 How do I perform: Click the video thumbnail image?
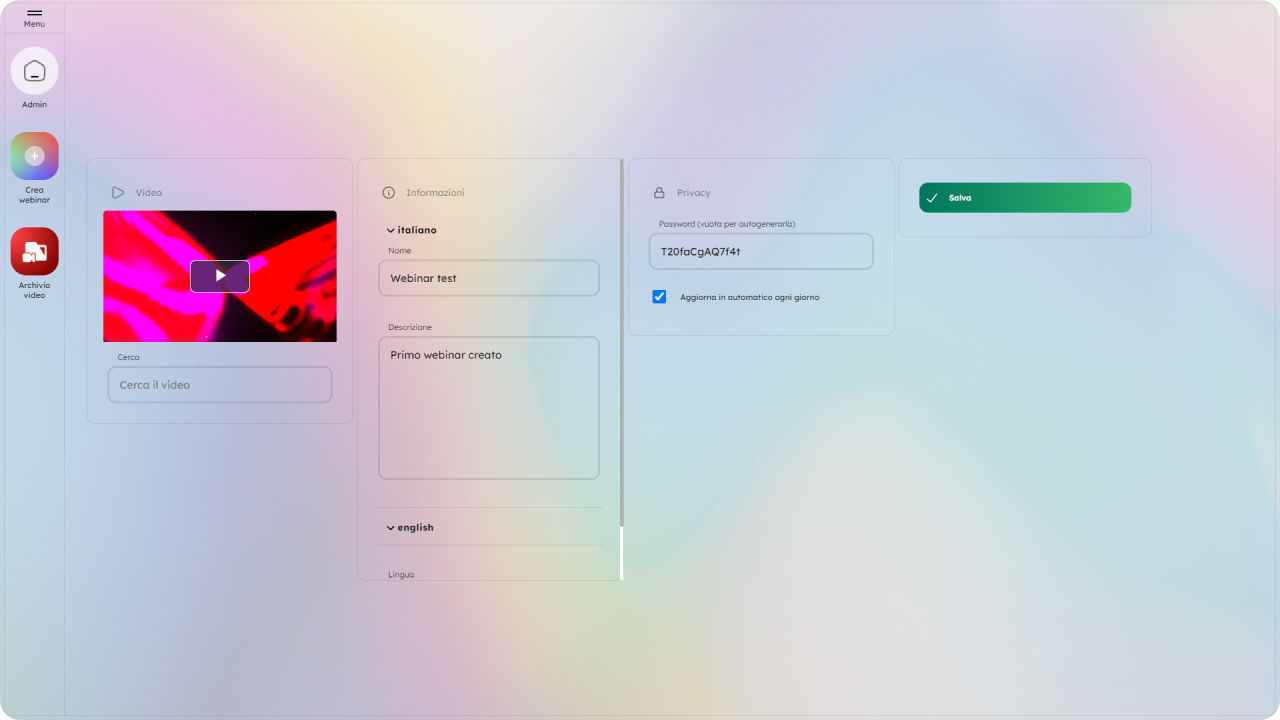(220, 276)
